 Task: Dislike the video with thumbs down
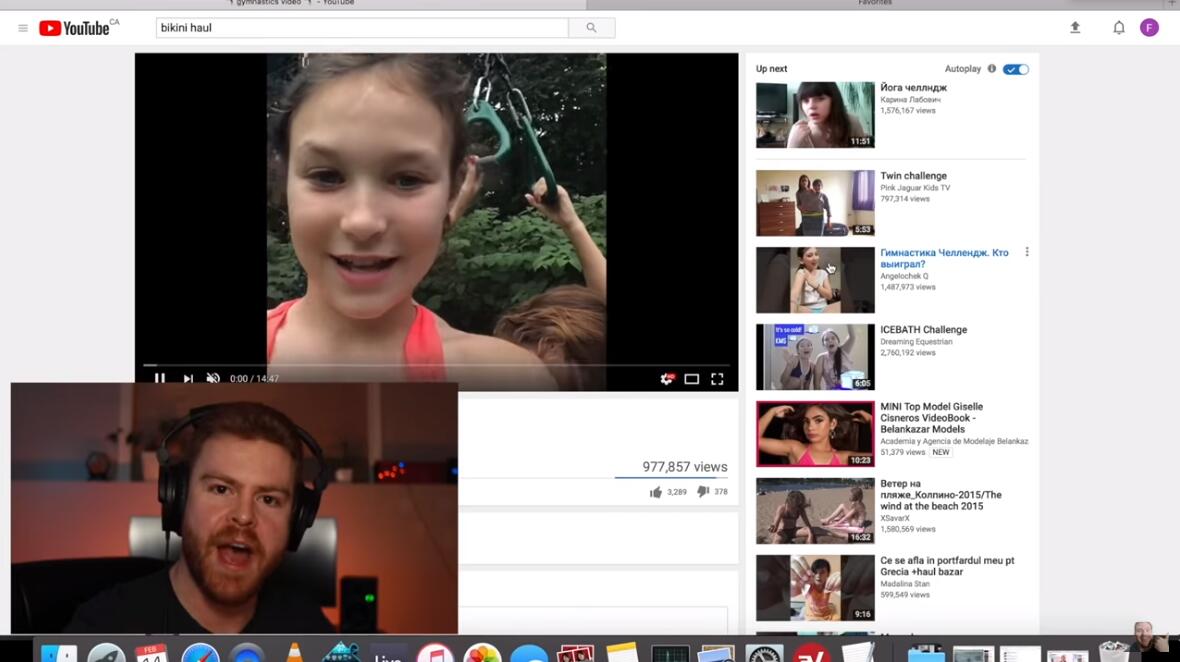point(703,492)
